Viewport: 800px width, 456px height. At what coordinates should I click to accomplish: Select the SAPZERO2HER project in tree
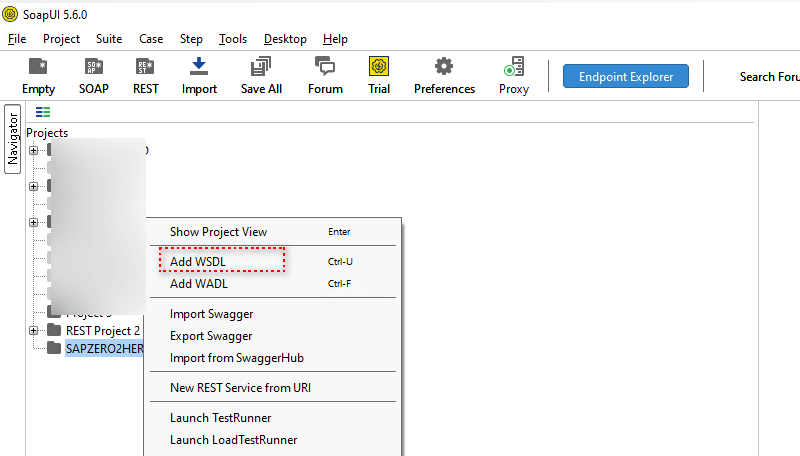(104, 348)
